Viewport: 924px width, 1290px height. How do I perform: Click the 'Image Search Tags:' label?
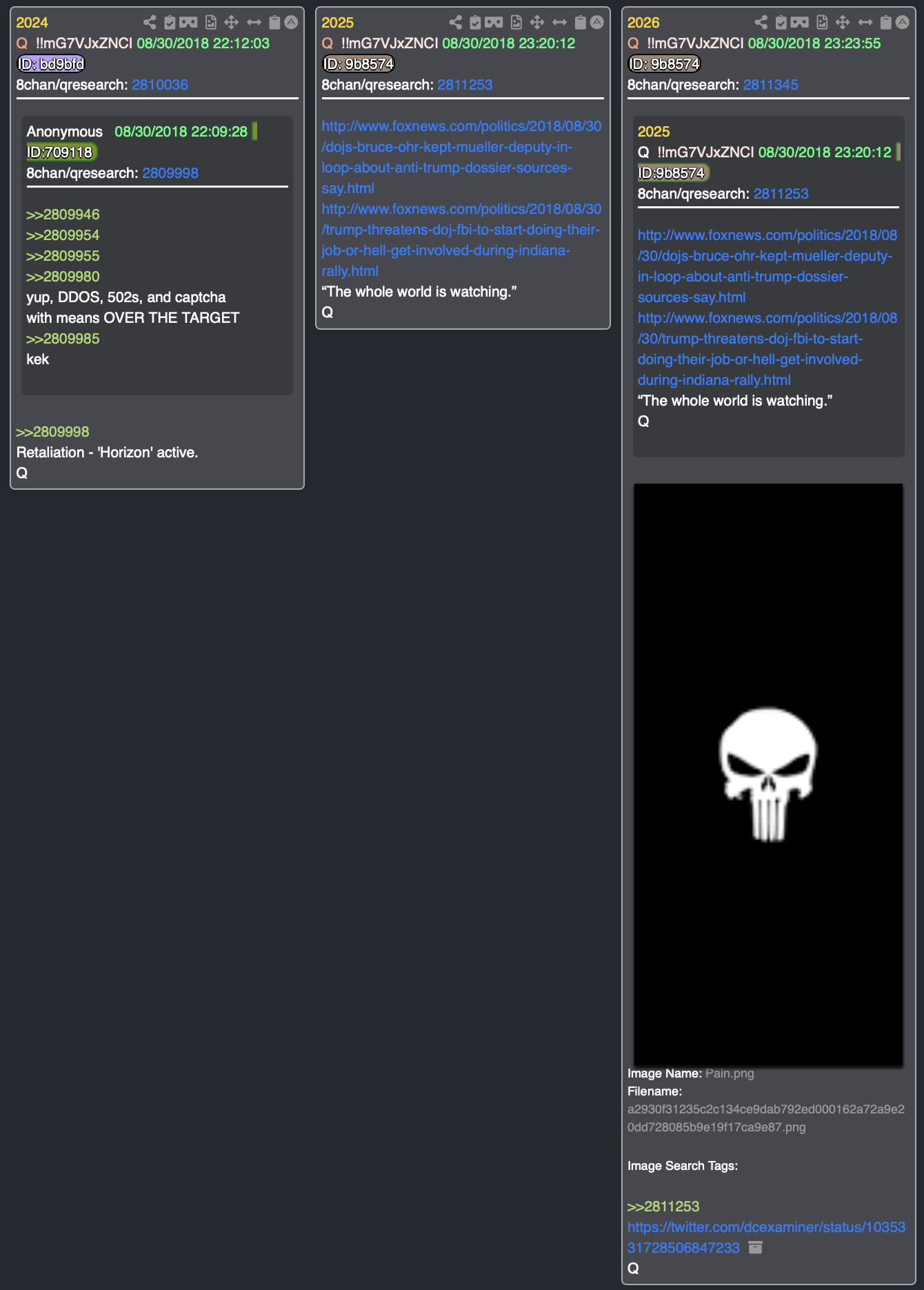coord(682,1166)
